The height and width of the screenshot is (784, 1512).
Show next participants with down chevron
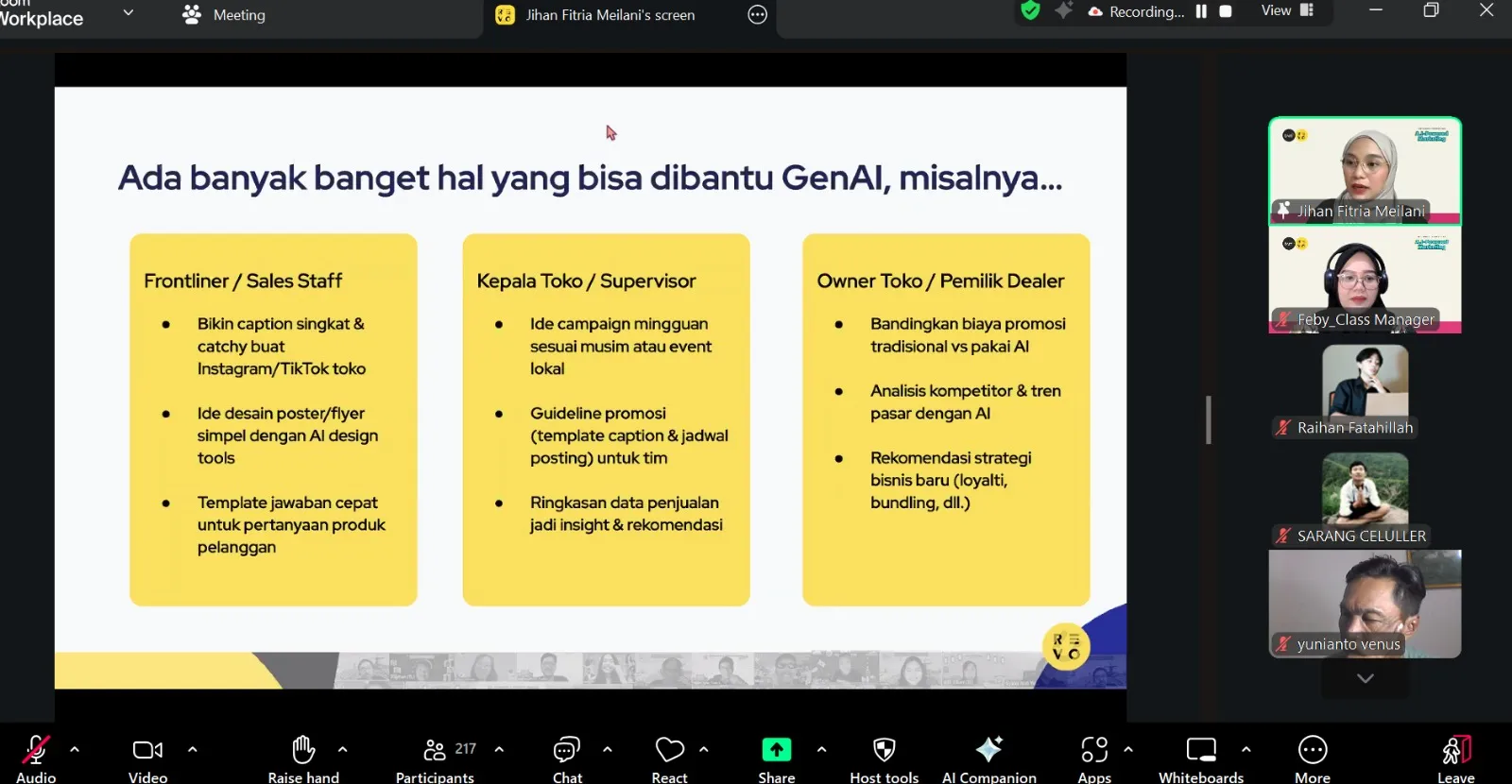(x=1365, y=678)
